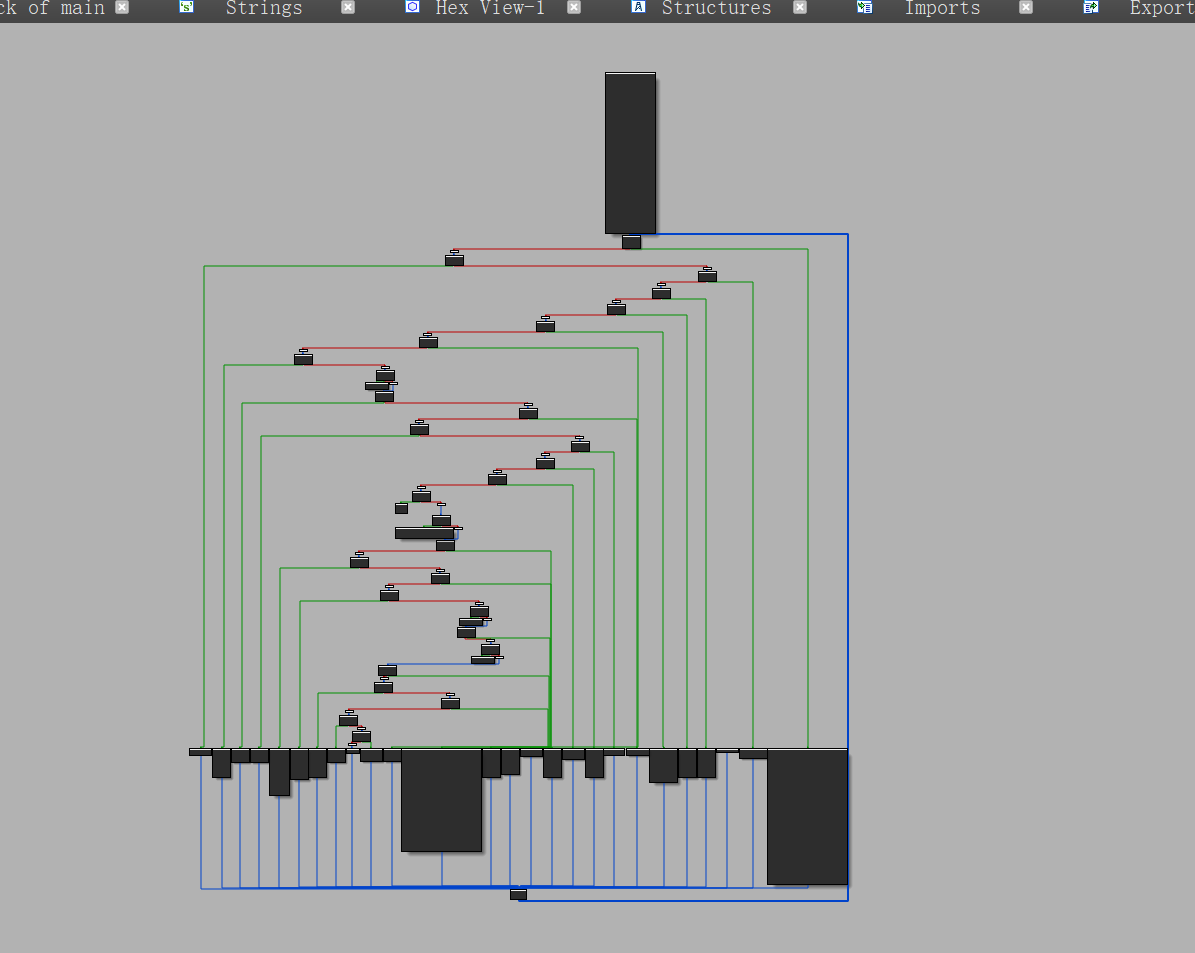Select the tall entry block atop the graph
Viewport: 1195px width, 953px height.
pos(630,152)
